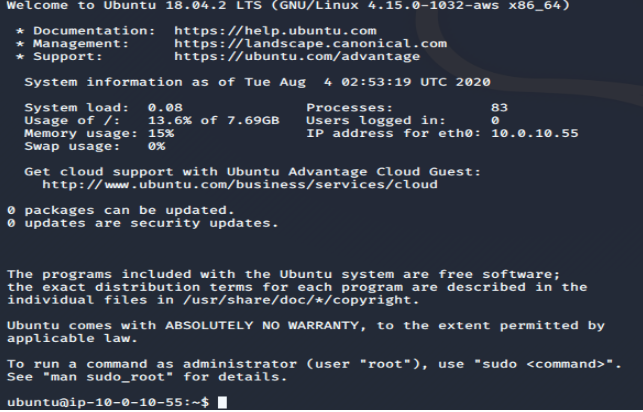Click the "0 packages can be updated" line
This screenshot has width=643, height=412.
[121, 210]
